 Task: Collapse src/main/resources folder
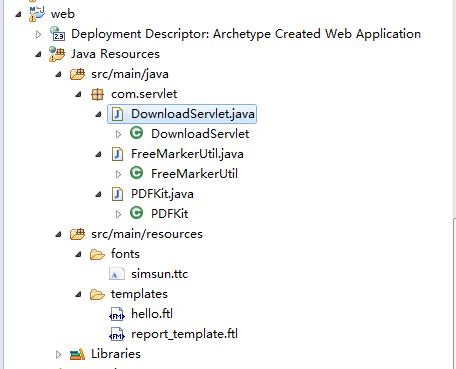click(x=58, y=234)
